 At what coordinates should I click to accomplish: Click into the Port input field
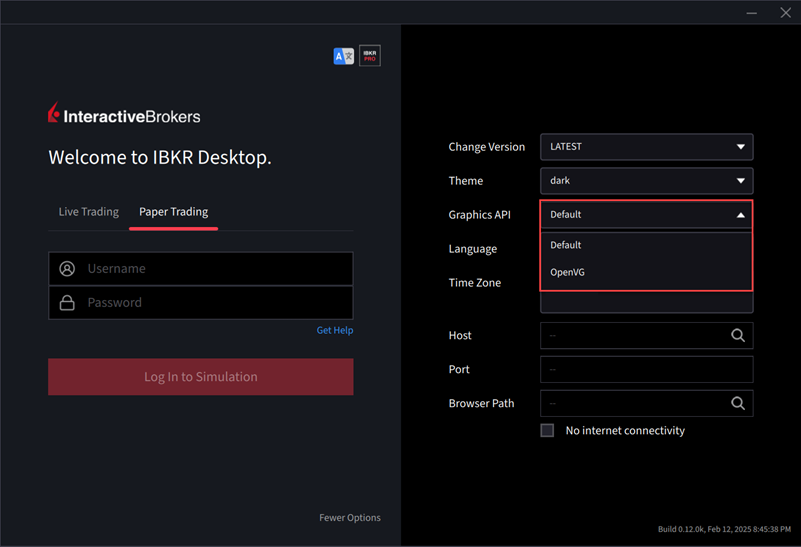point(646,369)
